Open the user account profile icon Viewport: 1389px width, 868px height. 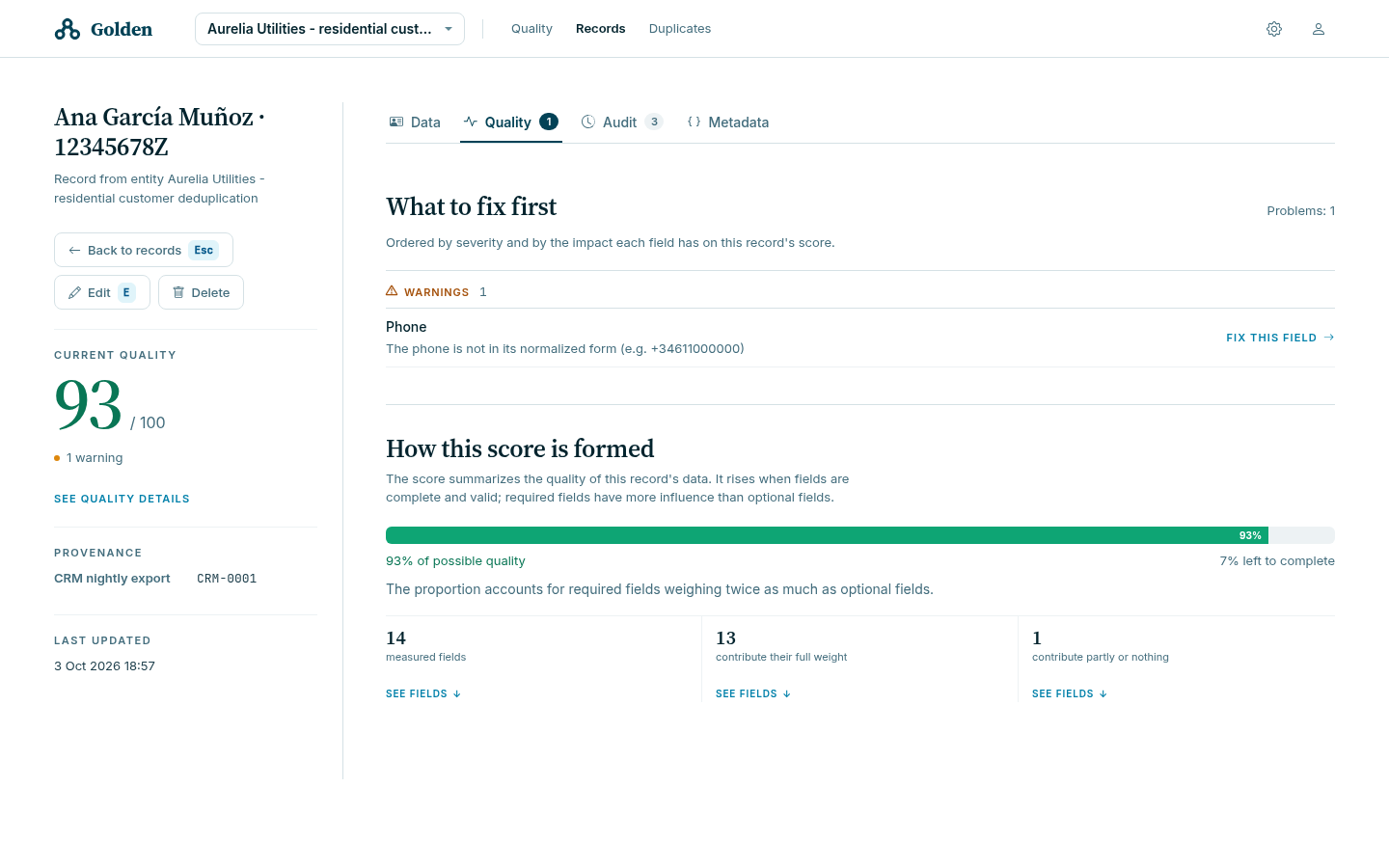point(1319,29)
